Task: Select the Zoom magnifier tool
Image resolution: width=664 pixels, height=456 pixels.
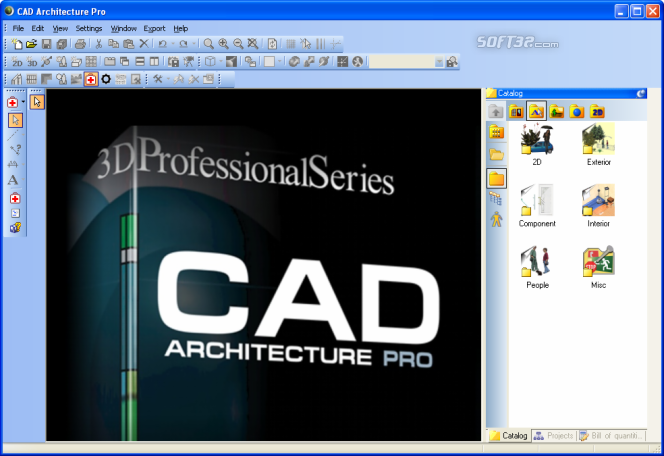Action: coord(208,44)
